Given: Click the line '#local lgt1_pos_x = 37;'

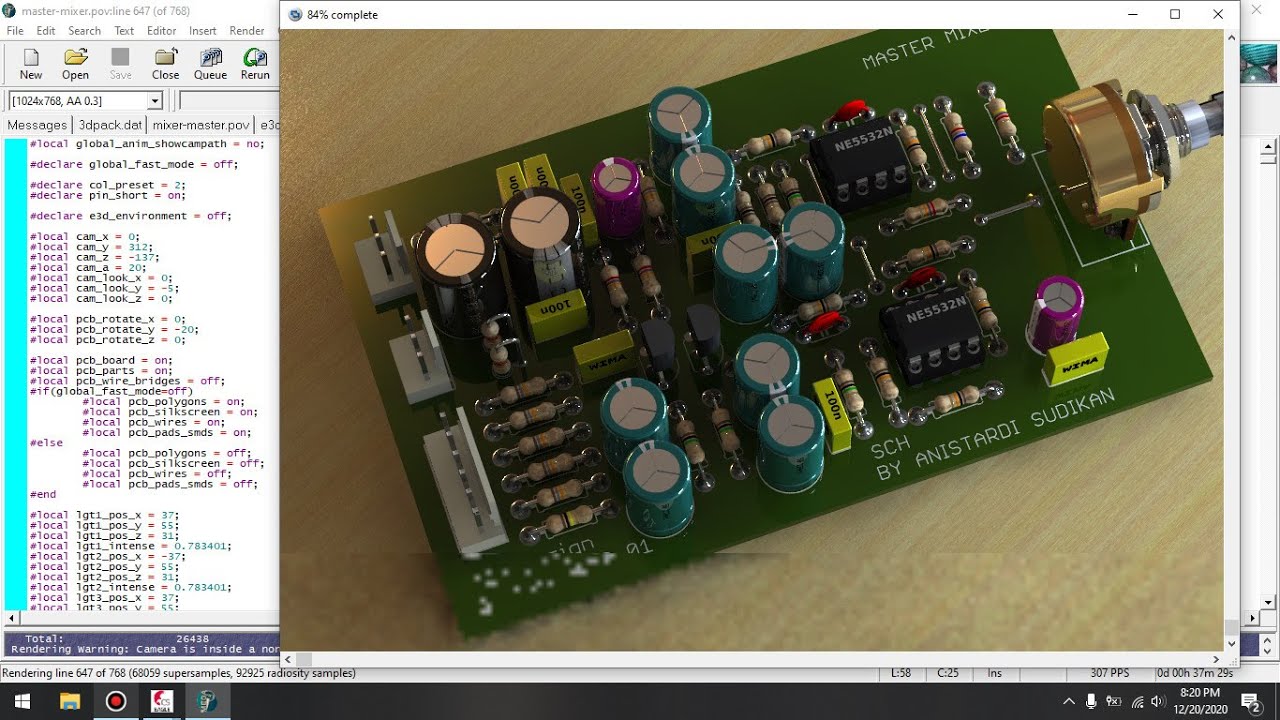Looking at the screenshot, I should [x=104, y=514].
